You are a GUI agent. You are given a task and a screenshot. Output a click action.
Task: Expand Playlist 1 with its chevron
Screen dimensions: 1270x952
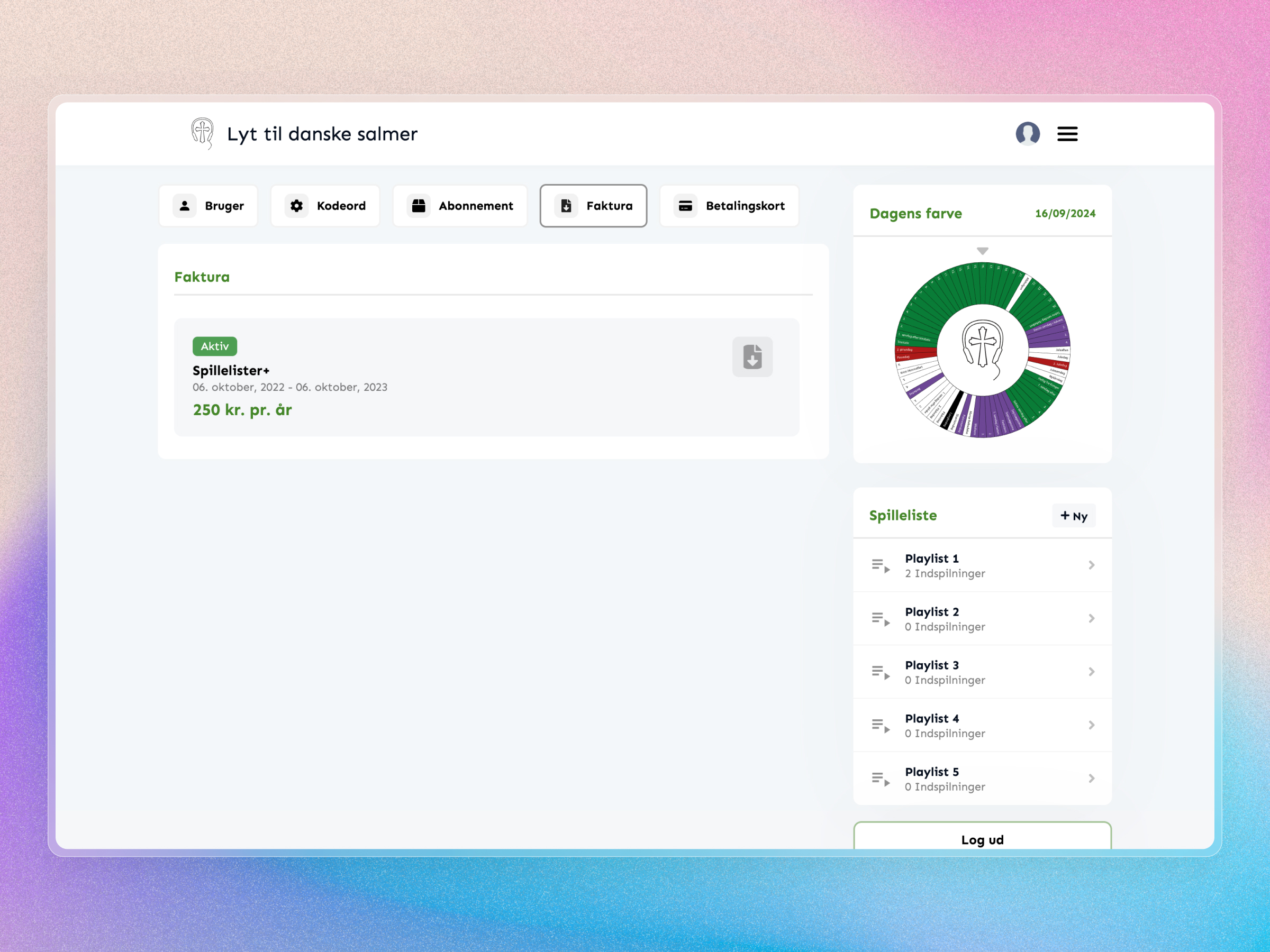click(1092, 565)
